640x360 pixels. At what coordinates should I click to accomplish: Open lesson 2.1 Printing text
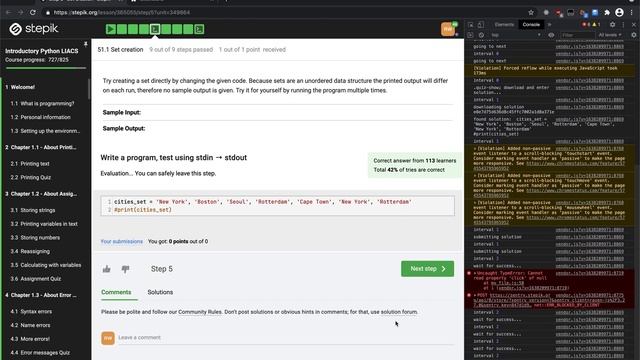30,164
